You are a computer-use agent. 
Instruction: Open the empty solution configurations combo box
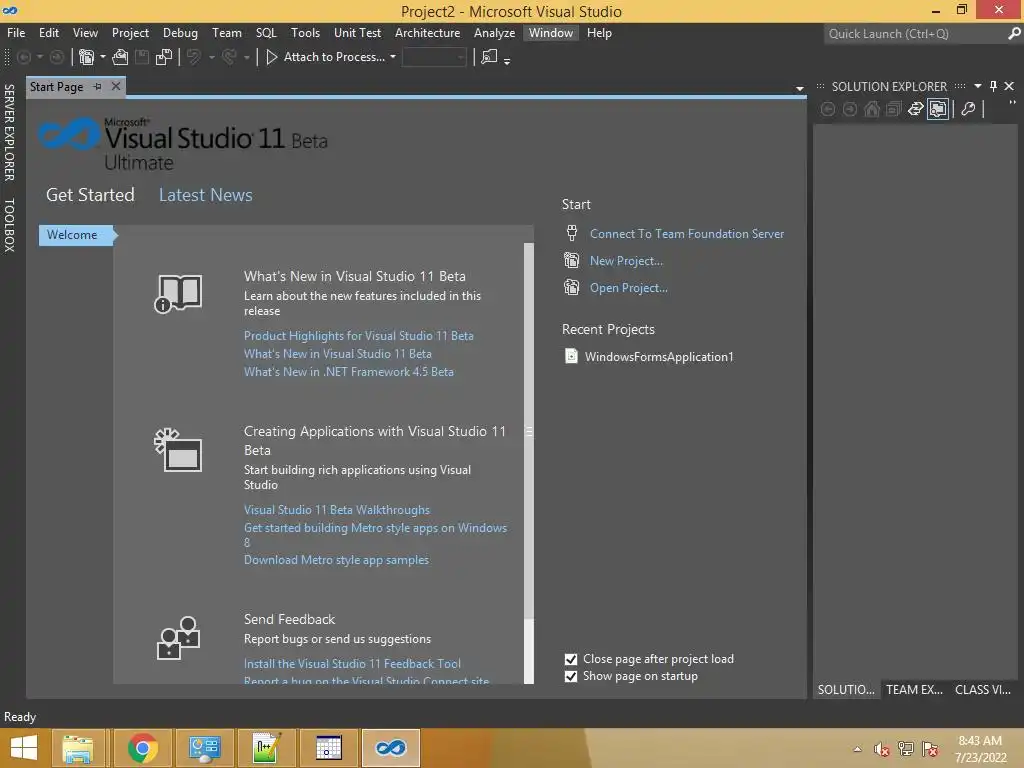[434, 57]
